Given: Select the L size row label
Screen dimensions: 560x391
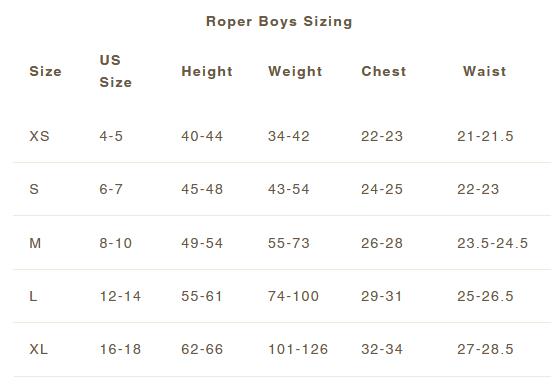Looking at the screenshot, I should pyautogui.click(x=33, y=296).
